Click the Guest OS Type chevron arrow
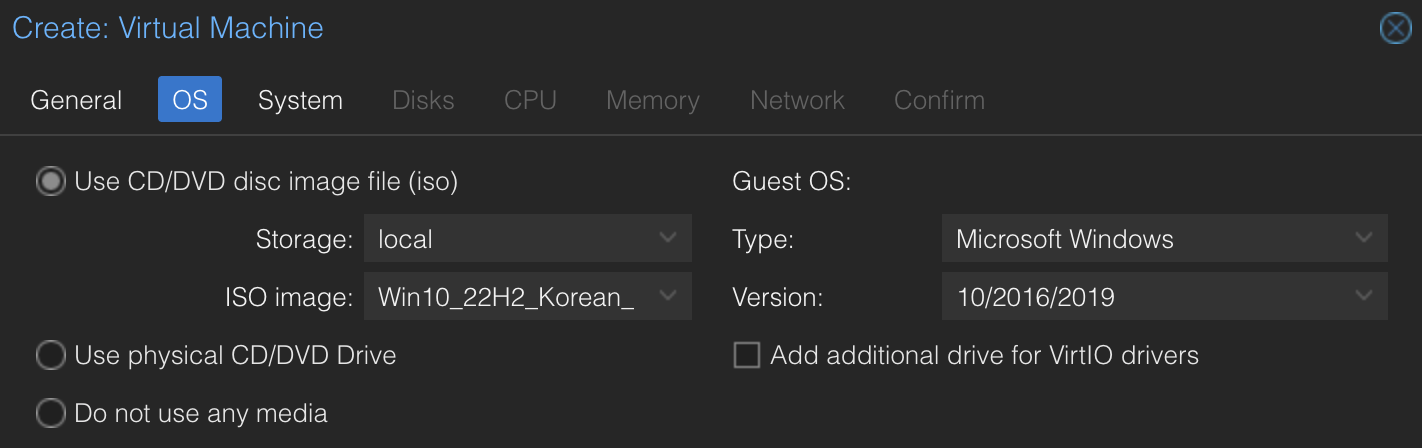The height and width of the screenshot is (448, 1422). (x=1364, y=239)
